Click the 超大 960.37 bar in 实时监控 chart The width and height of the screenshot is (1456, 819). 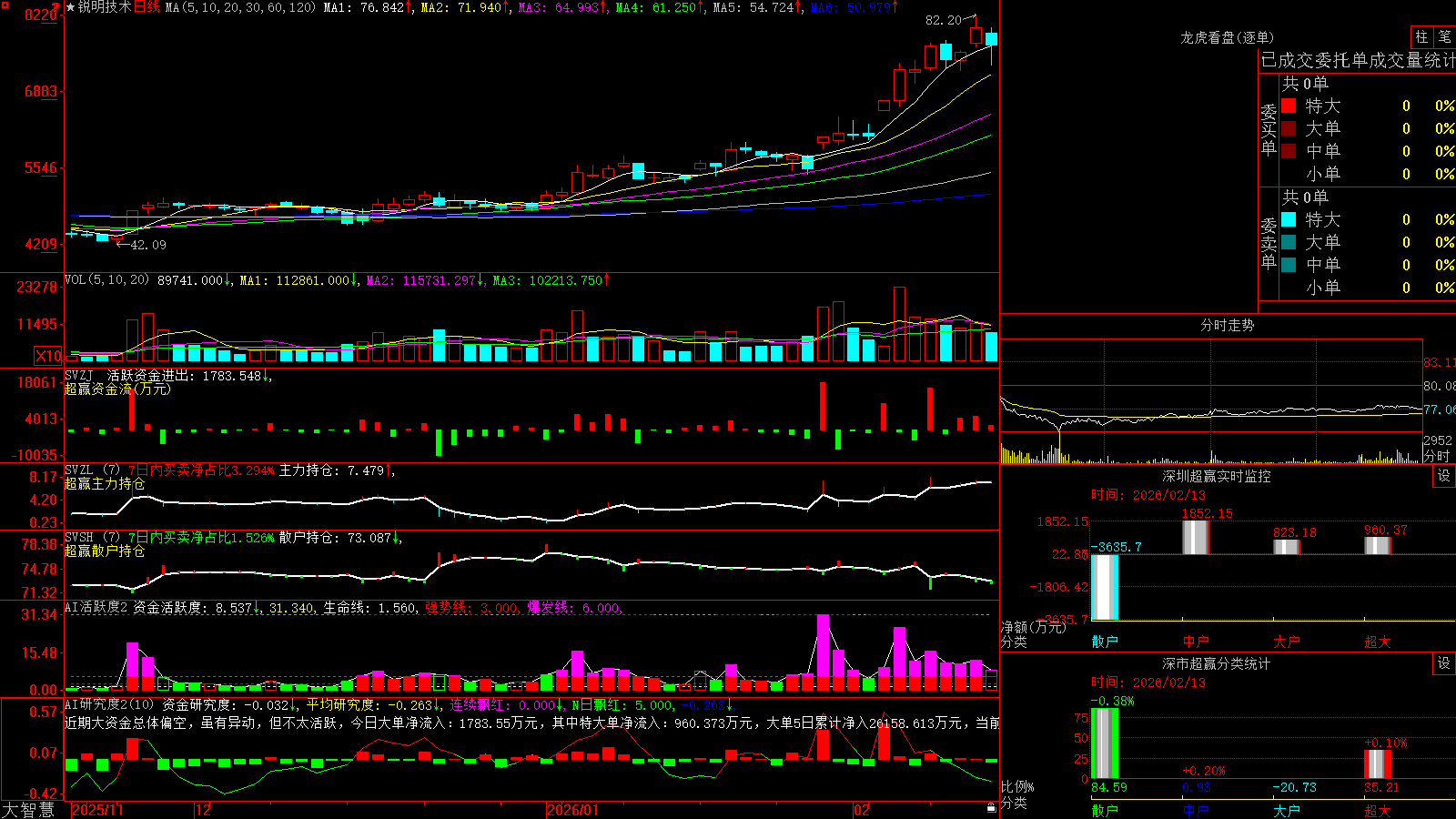(x=1378, y=545)
